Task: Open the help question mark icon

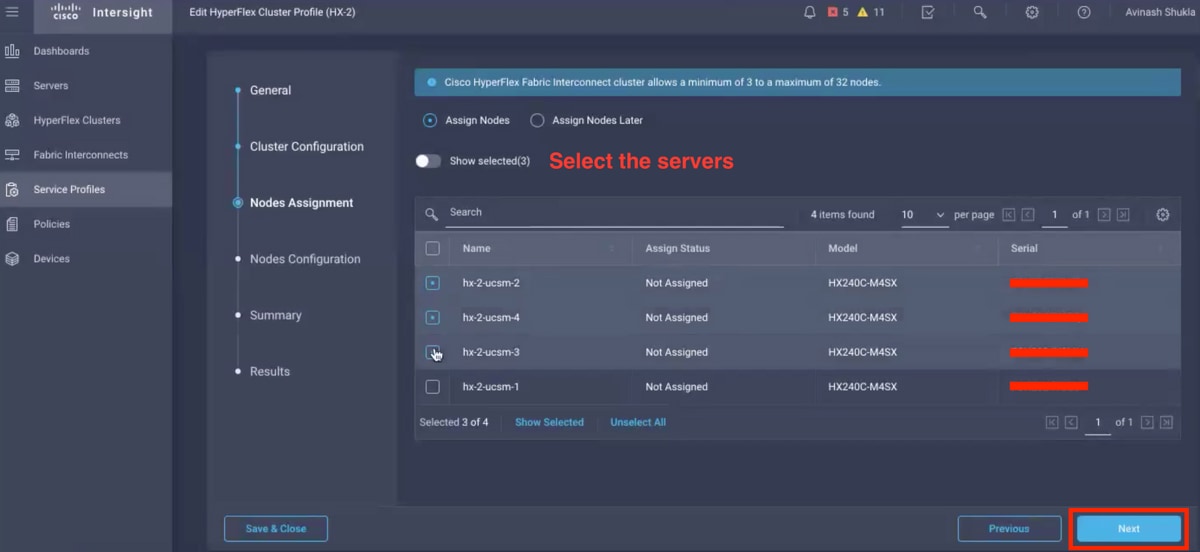Action: (1084, 12)
